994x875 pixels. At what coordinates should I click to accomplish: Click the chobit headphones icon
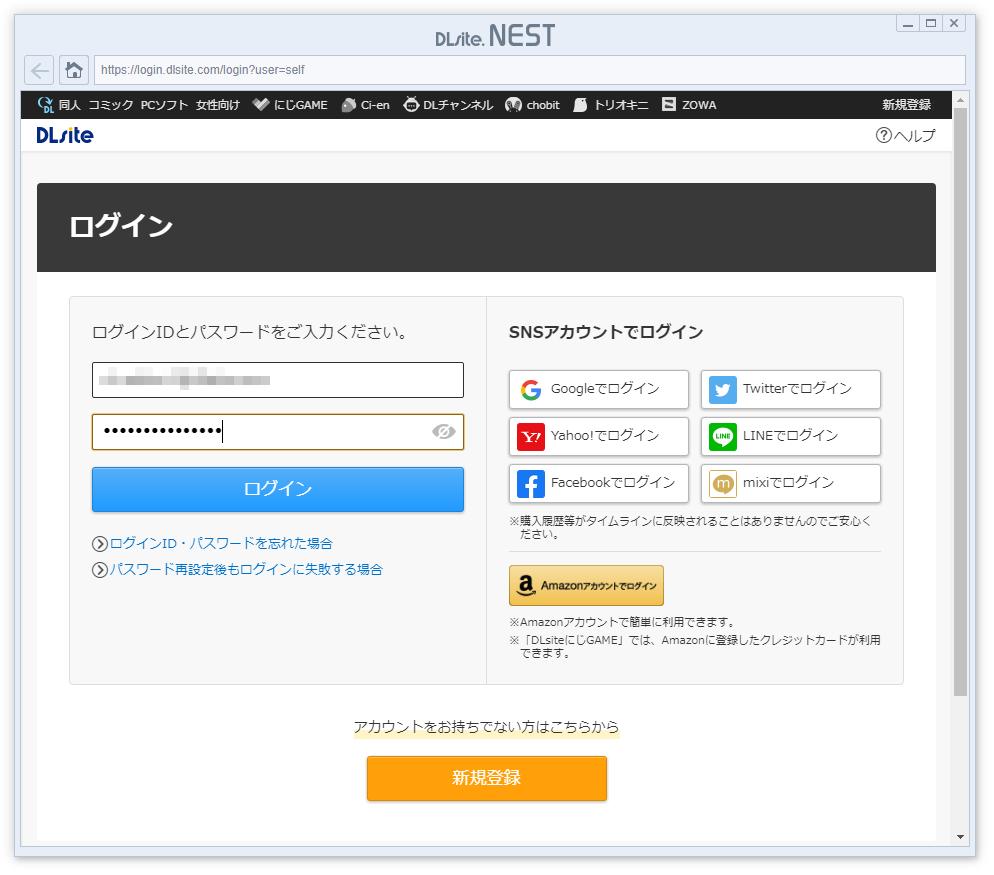click(x=513, y=105)
